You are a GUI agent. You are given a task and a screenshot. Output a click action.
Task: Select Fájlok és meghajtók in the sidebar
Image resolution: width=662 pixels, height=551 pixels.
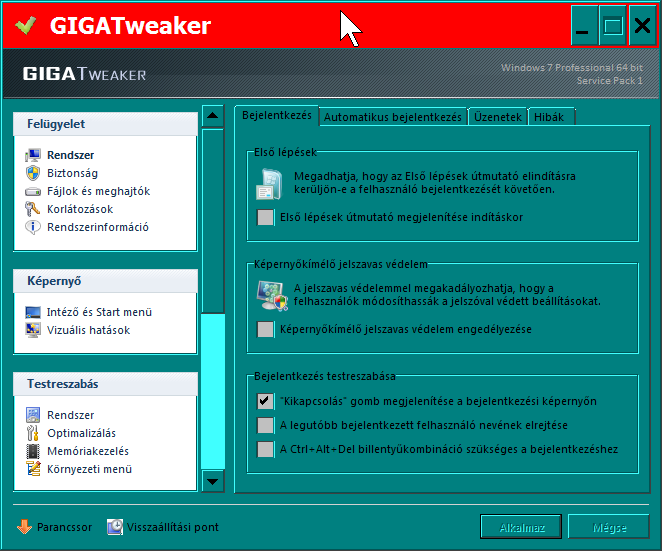tap(98, 191)
